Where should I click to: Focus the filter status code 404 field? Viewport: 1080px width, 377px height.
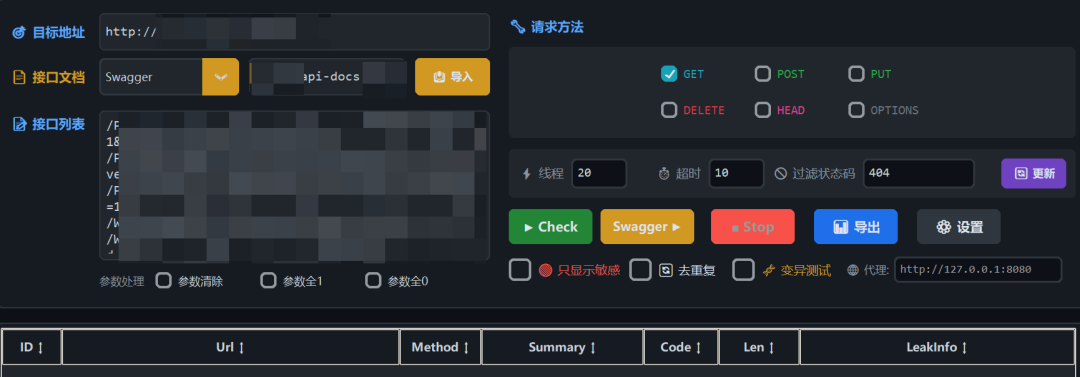[918, 174]
